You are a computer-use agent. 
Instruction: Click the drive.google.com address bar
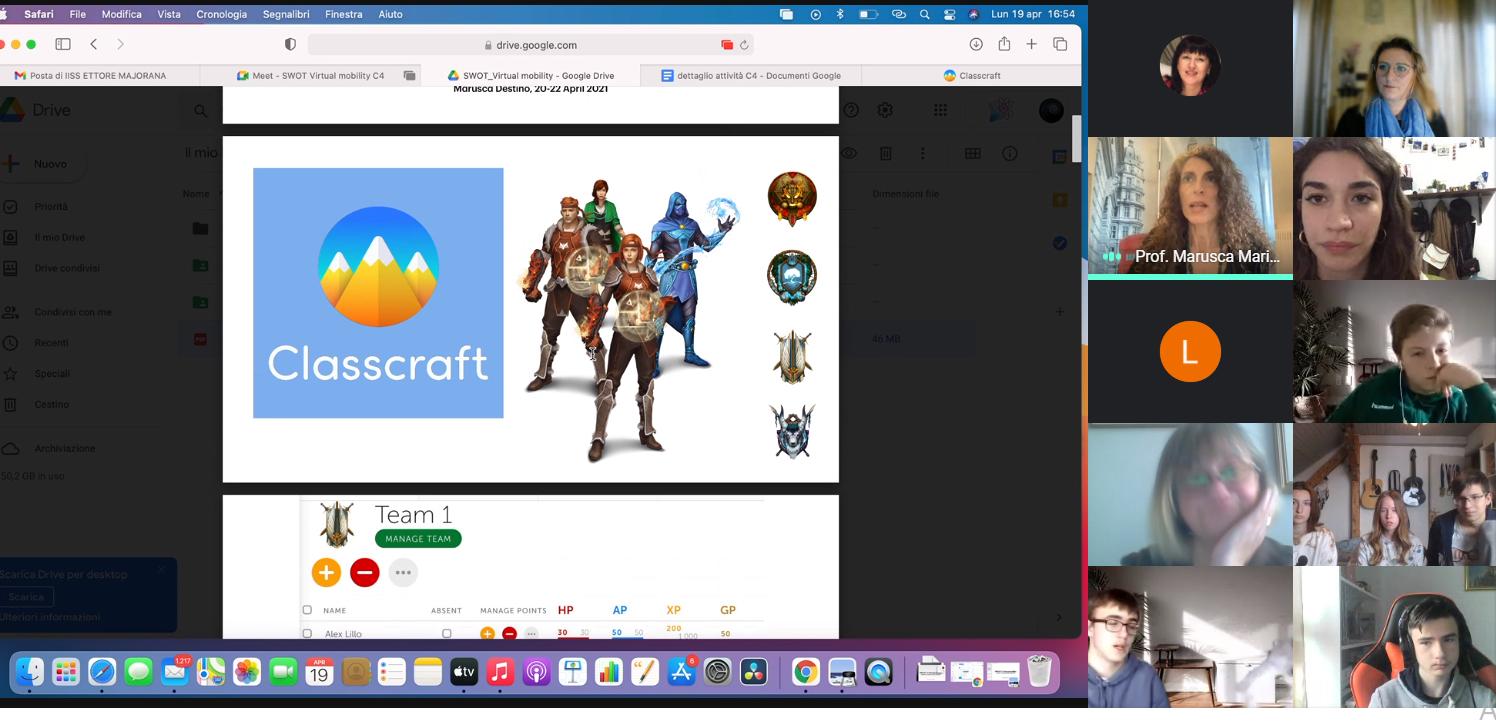(530, 45)
